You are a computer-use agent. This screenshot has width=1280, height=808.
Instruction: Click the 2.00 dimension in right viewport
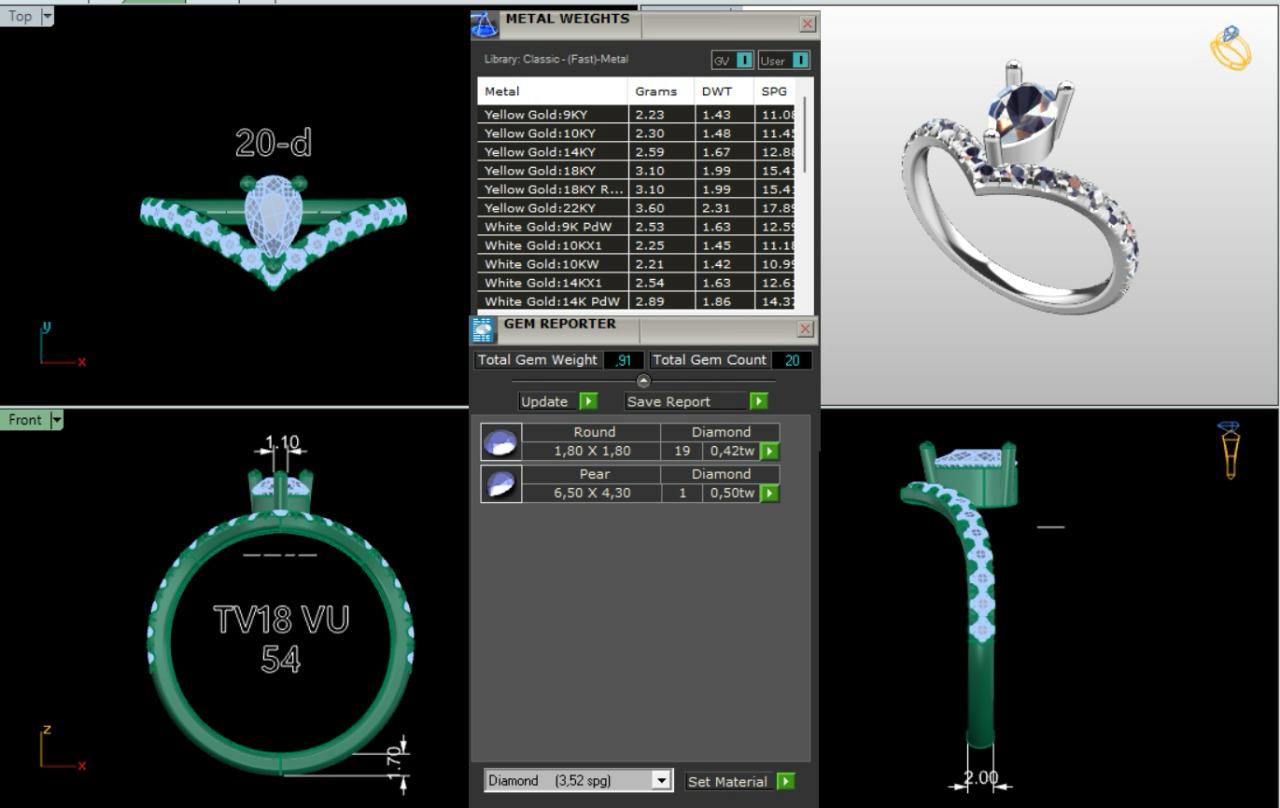pyautogui.click(x=980, y=777)
